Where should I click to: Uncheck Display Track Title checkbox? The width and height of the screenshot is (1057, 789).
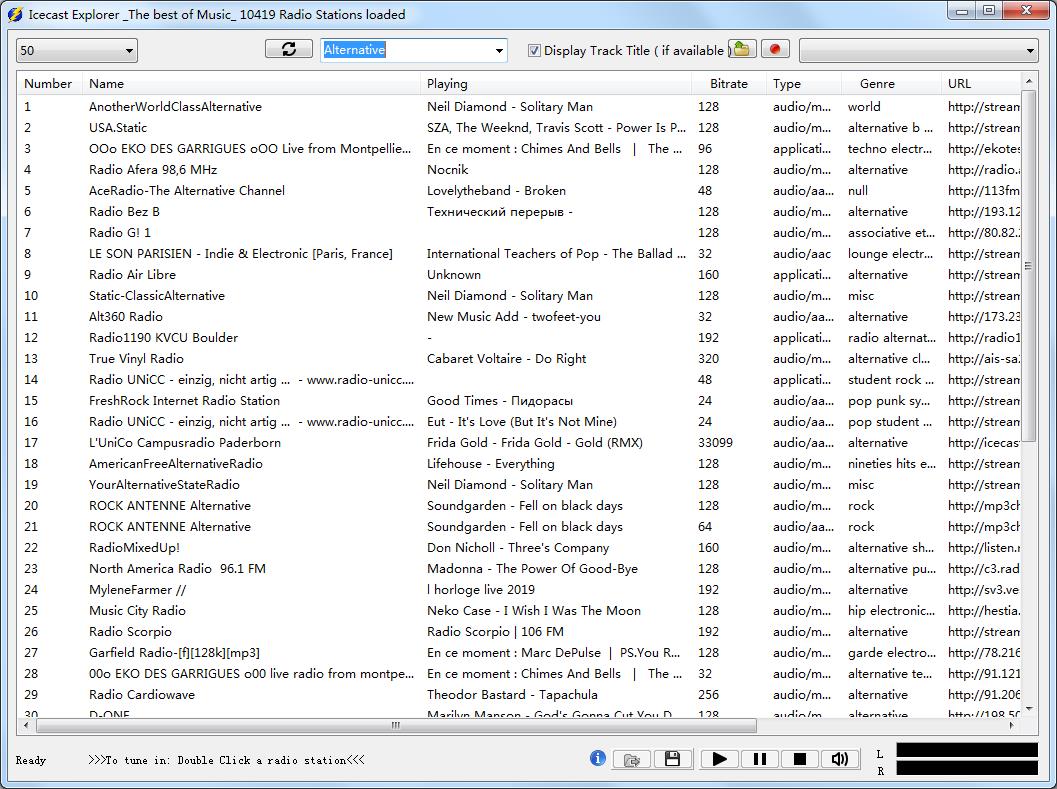point(534,50)
